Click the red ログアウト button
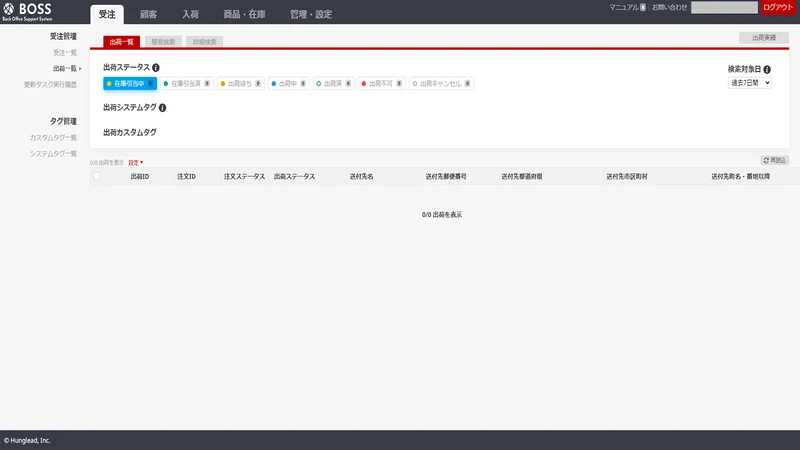 coord(779,7)
